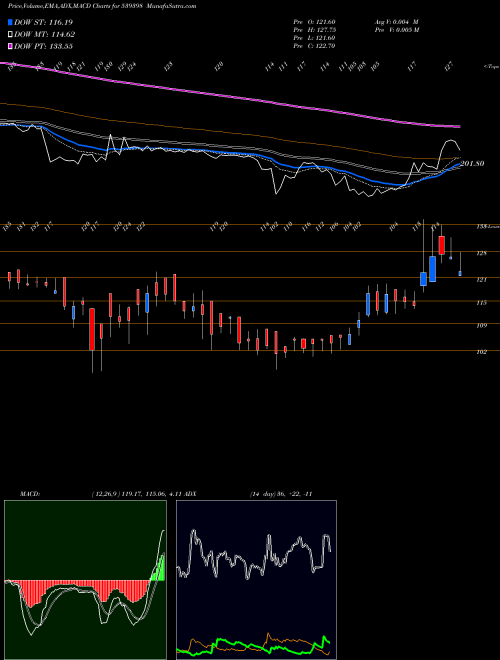This screenshot has height=660, width=500.
Task: Click the 'Pre H: 127.75' value
Action: [x=314, y=30]
